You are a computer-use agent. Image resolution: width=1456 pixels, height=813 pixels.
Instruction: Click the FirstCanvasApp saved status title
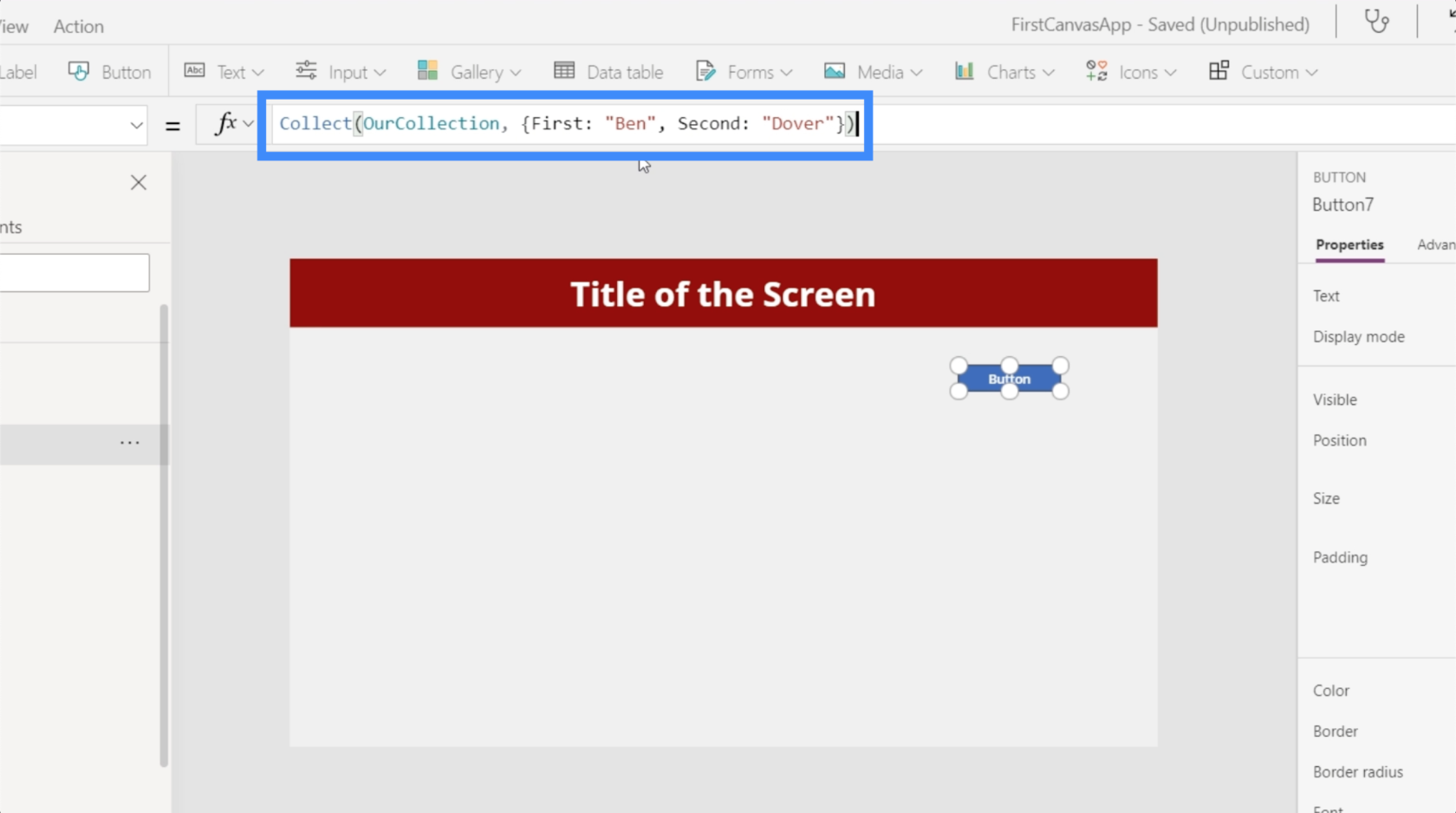click(x=1160, y=24)
